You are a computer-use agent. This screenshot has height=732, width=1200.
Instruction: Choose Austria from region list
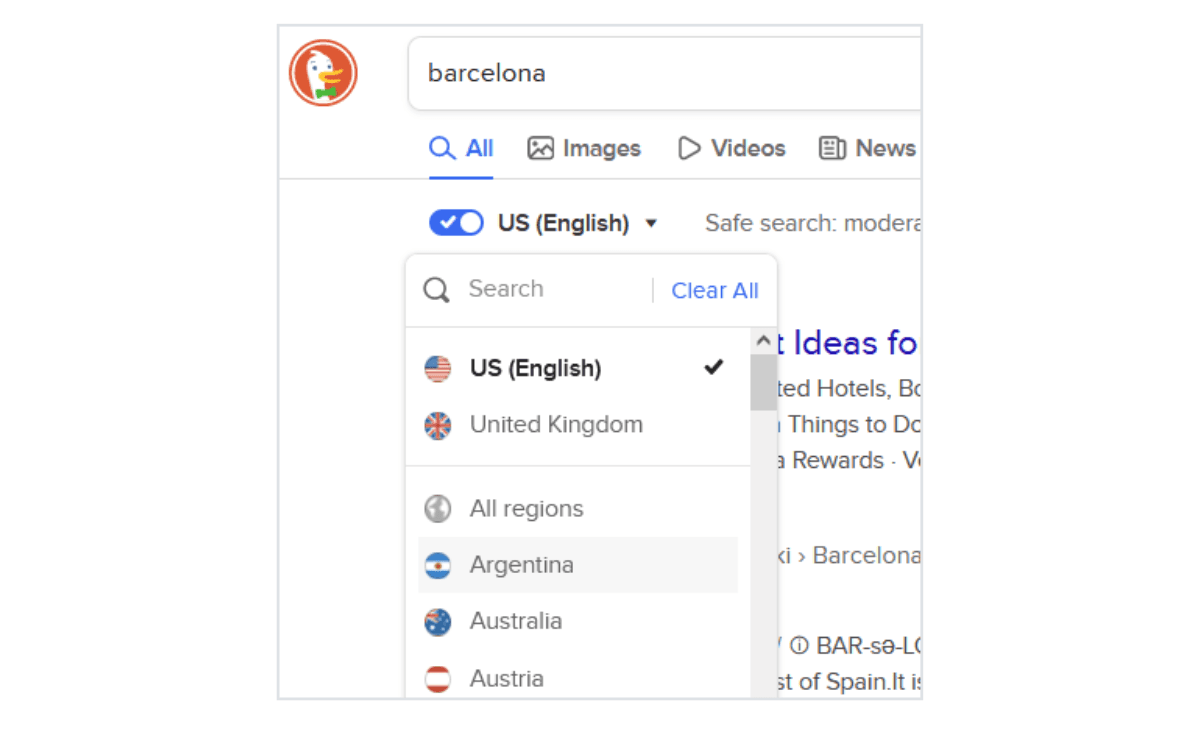click(x=578, y=678)
